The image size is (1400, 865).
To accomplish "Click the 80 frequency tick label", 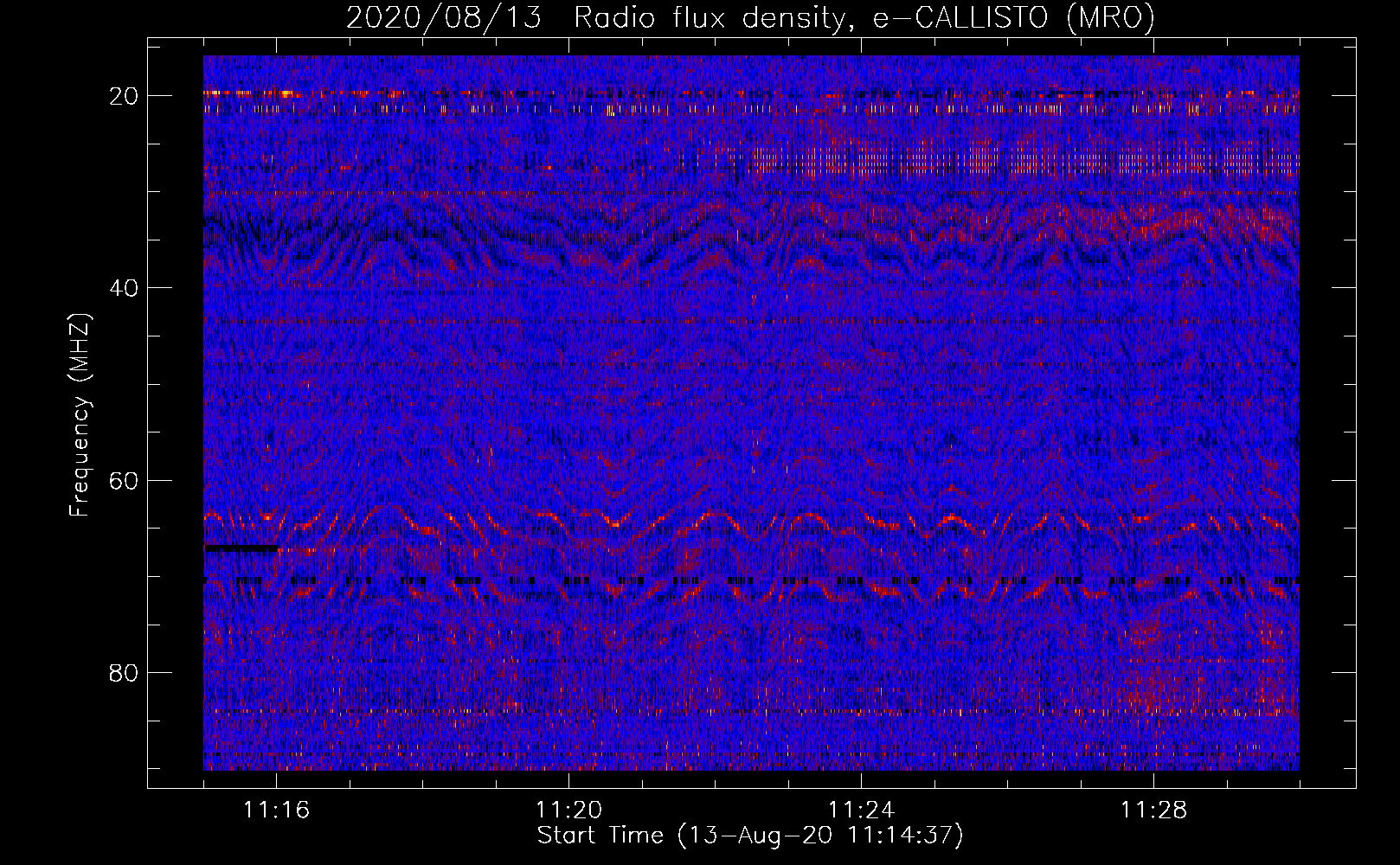I will pyautogui.click(x=125, y=673).
